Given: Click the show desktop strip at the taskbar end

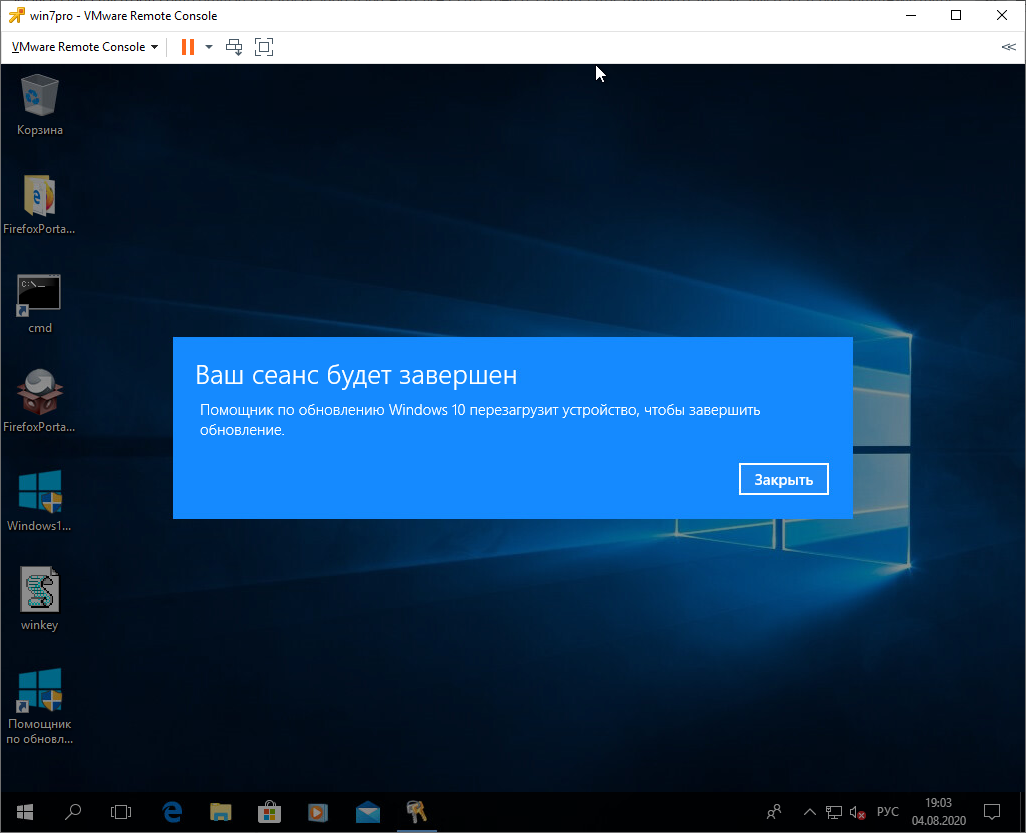Looking at the screenshot, I should pyautogui.click(x=1022, y=812).
